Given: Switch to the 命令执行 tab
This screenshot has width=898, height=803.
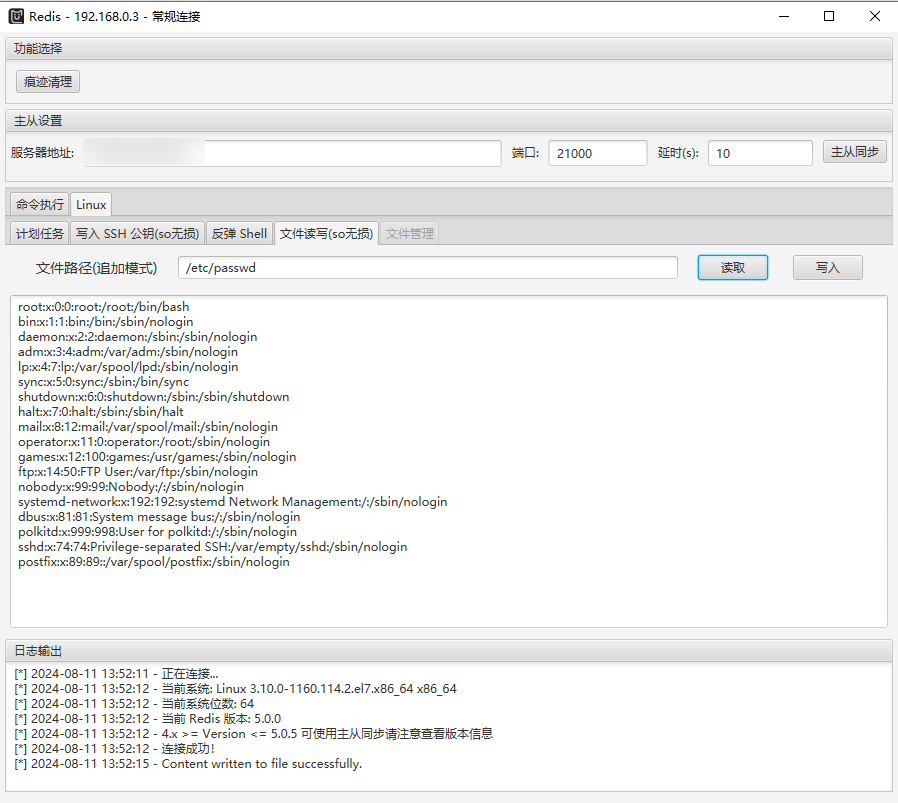Looking at the screenshot, I should pyautogui.click(x=40, y=204).
